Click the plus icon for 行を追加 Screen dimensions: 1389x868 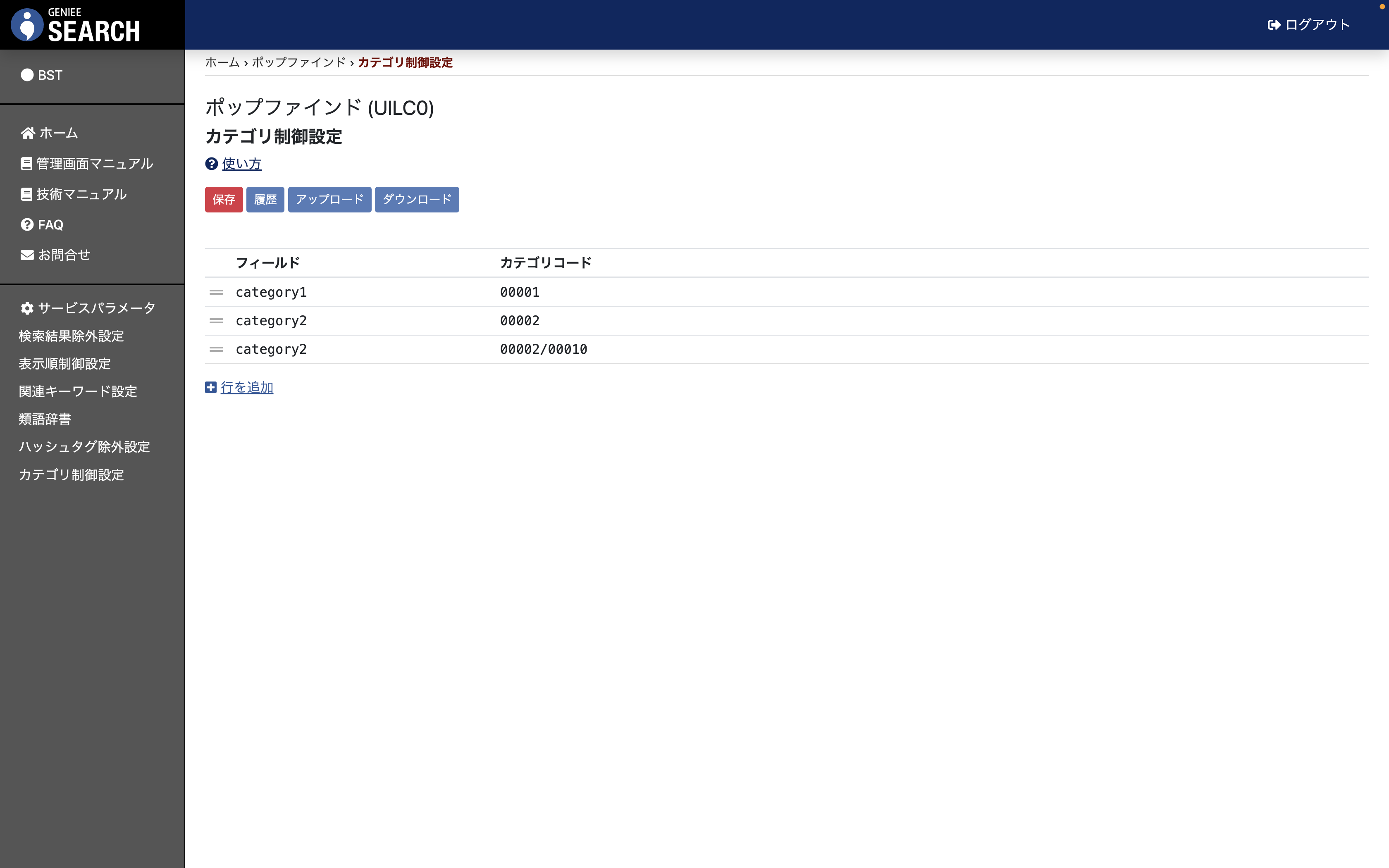coord(211,388)
